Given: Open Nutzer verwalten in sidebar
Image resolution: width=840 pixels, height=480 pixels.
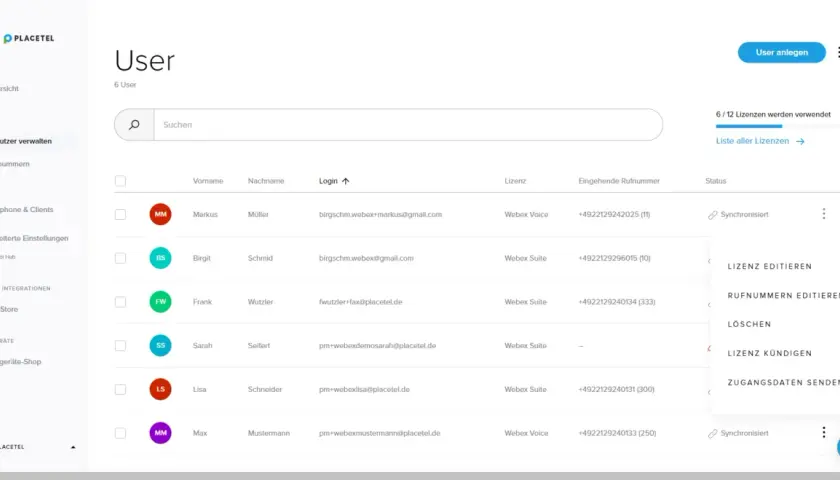Looking at the screenshot, I should point(26,141).
